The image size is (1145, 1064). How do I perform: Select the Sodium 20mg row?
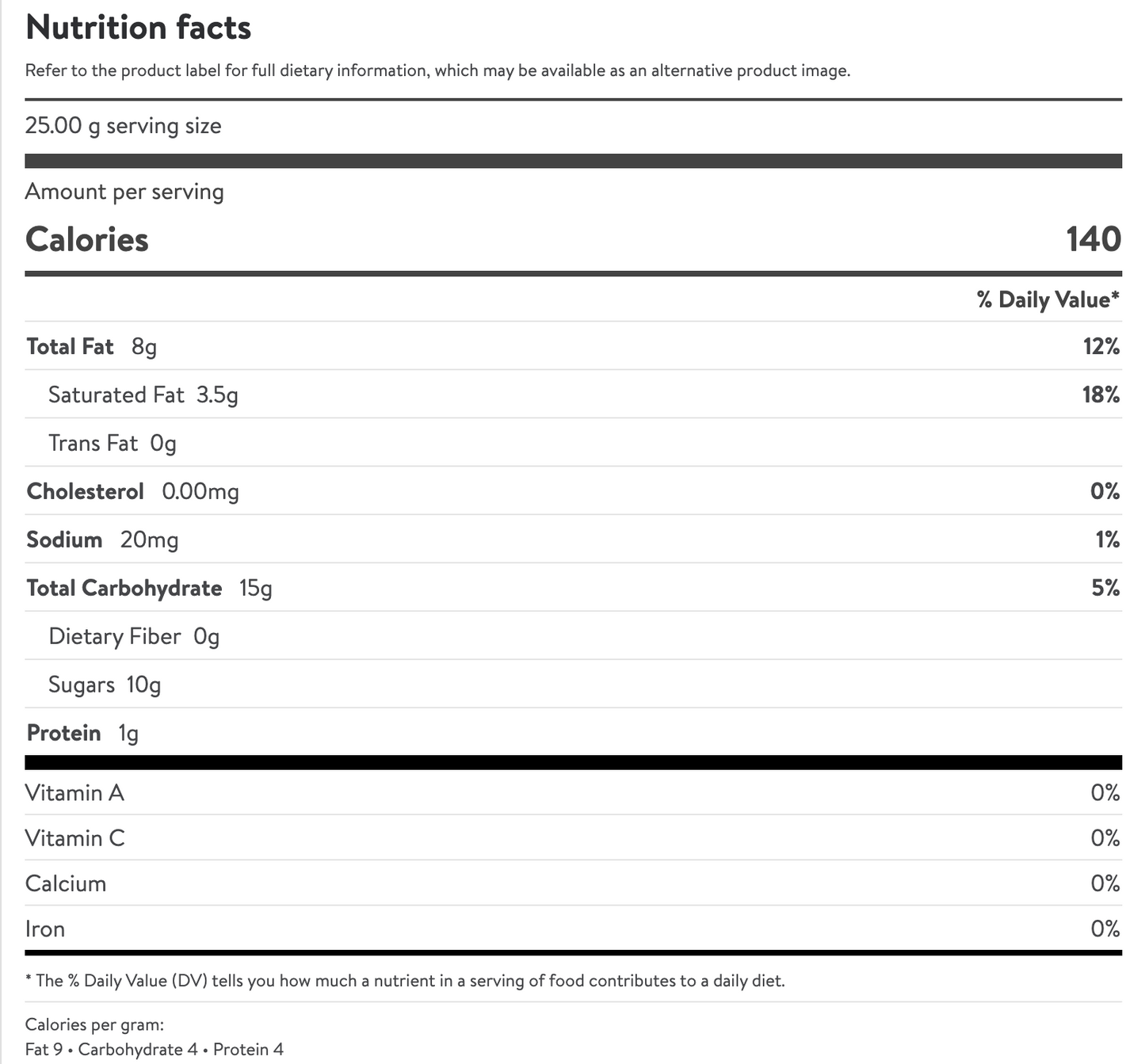[102, 540]
